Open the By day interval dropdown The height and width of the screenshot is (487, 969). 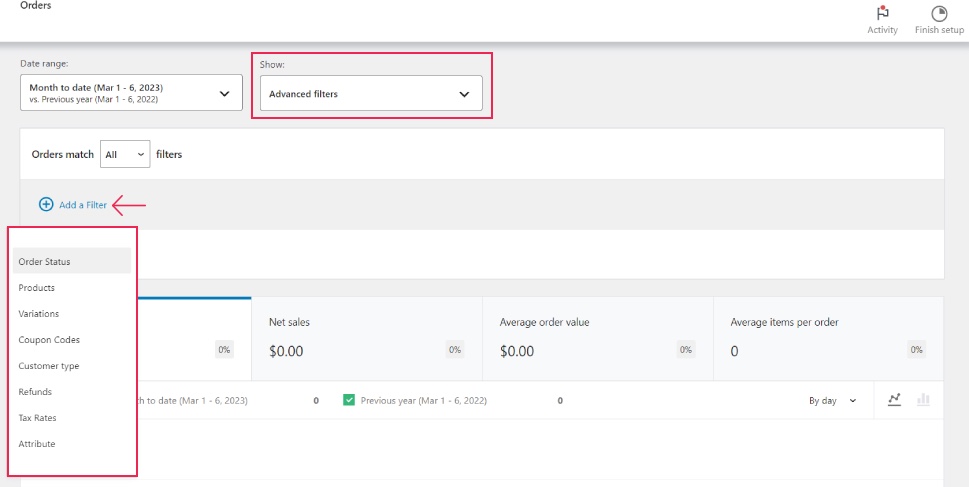click(832, 400)
